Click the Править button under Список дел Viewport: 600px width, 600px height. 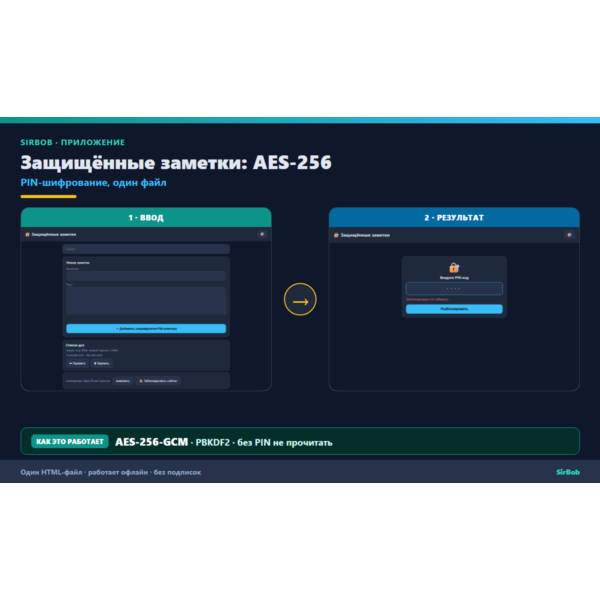pyautogui.click(x=77, y=363)
